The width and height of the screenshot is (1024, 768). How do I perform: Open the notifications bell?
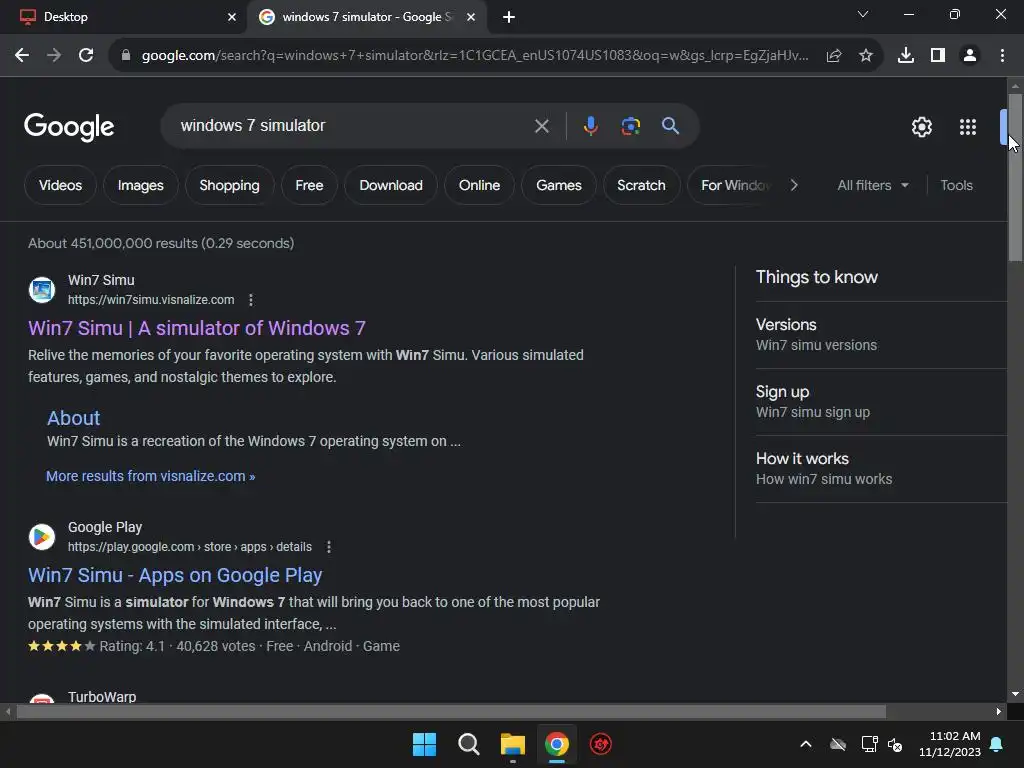pos(997,744)
